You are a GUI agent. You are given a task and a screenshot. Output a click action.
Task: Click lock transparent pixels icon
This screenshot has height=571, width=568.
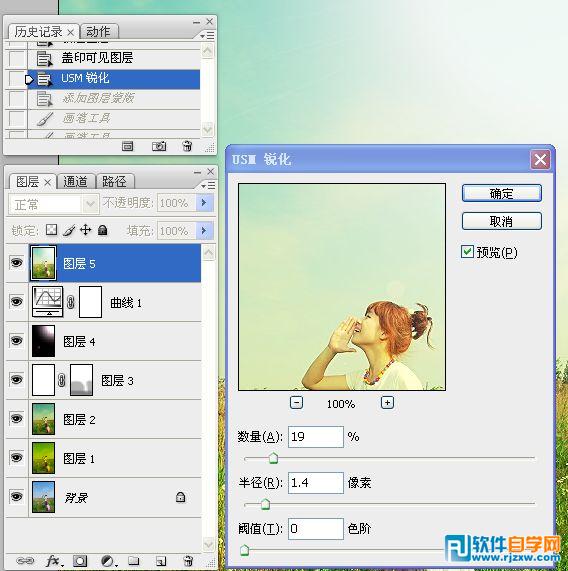tap(51, 230)
